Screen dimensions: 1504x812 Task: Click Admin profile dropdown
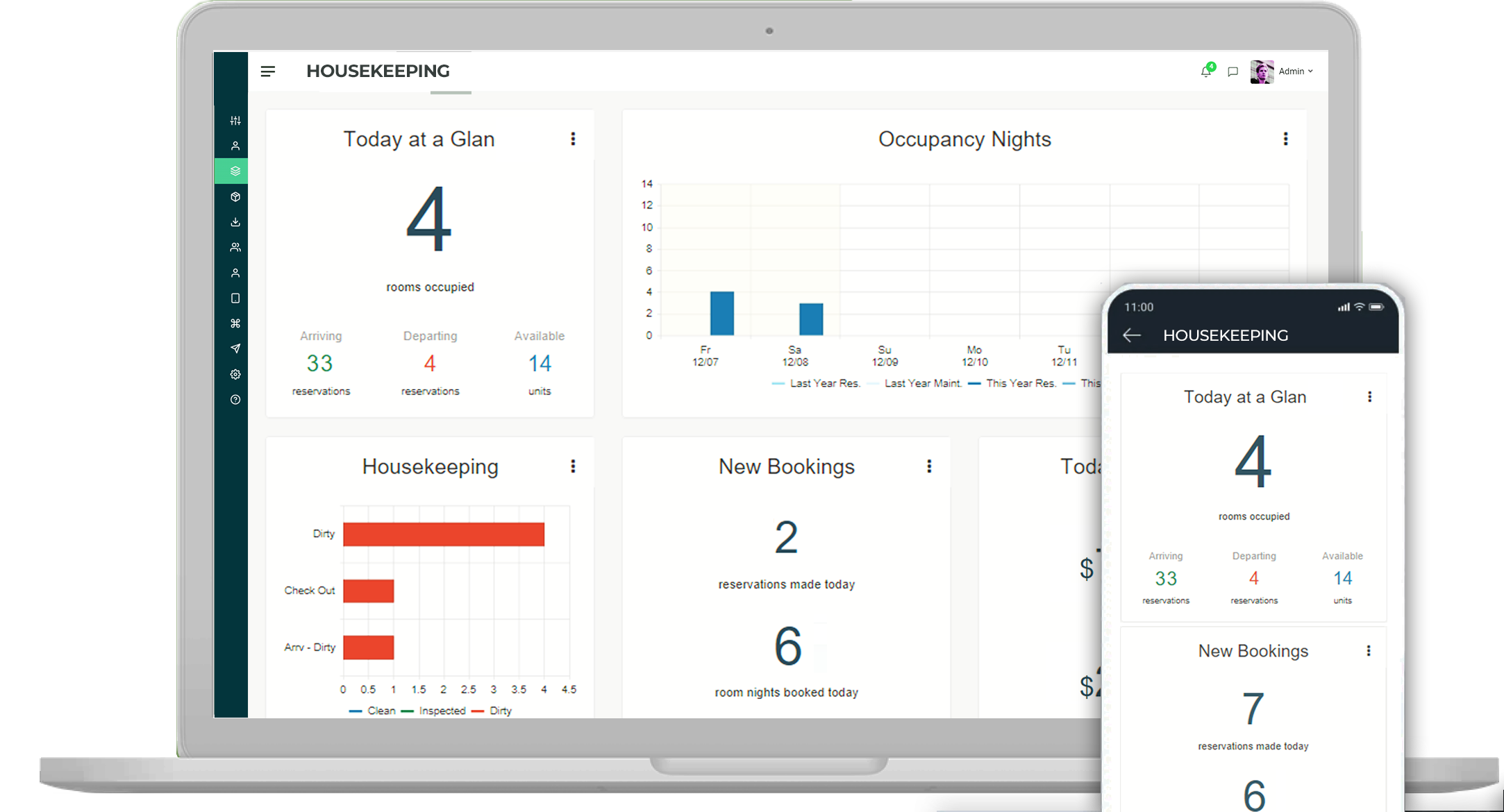click(x=1285, y=70)
